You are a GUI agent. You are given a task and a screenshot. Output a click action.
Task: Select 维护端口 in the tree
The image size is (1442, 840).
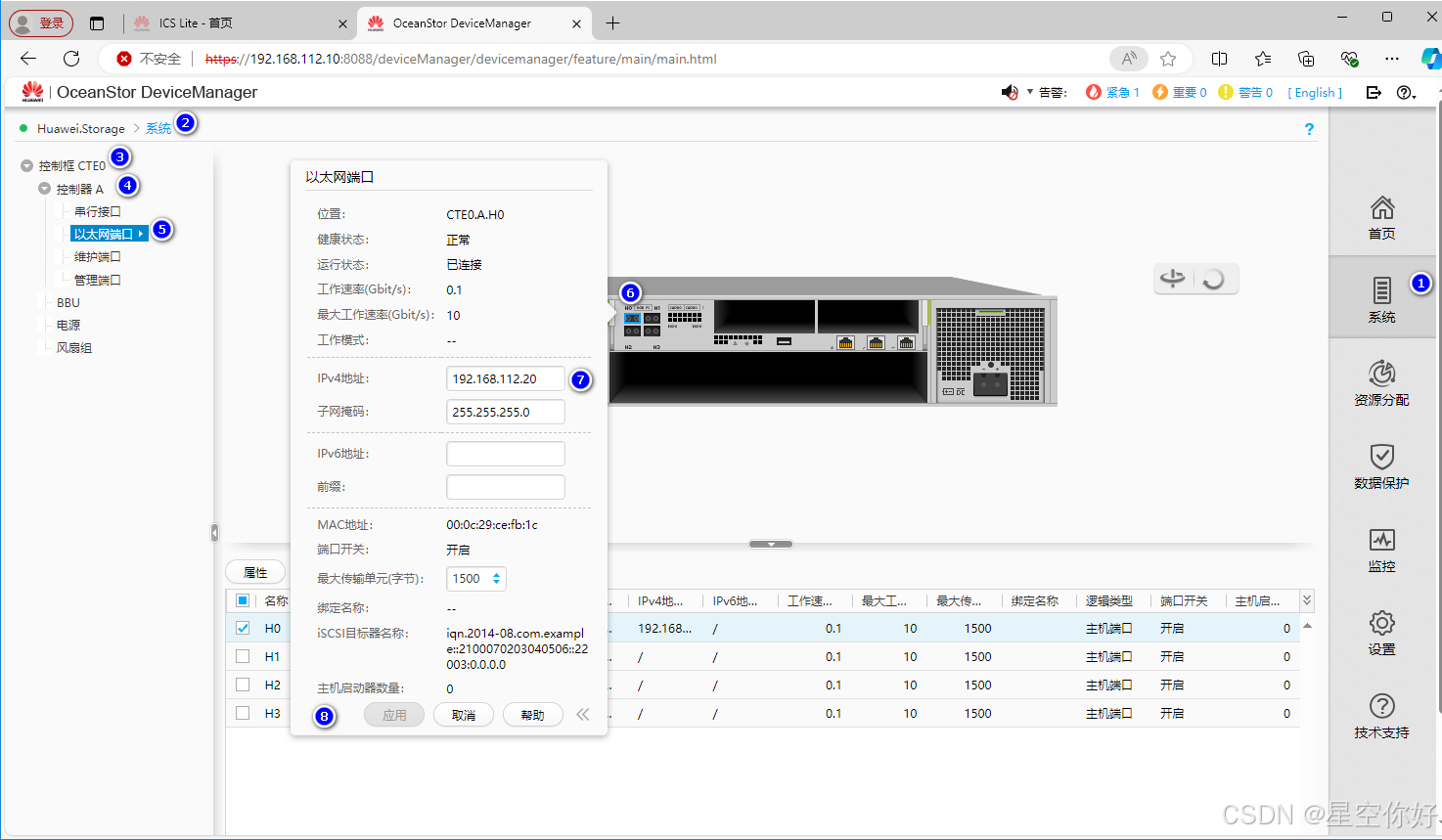coord(98,257)
